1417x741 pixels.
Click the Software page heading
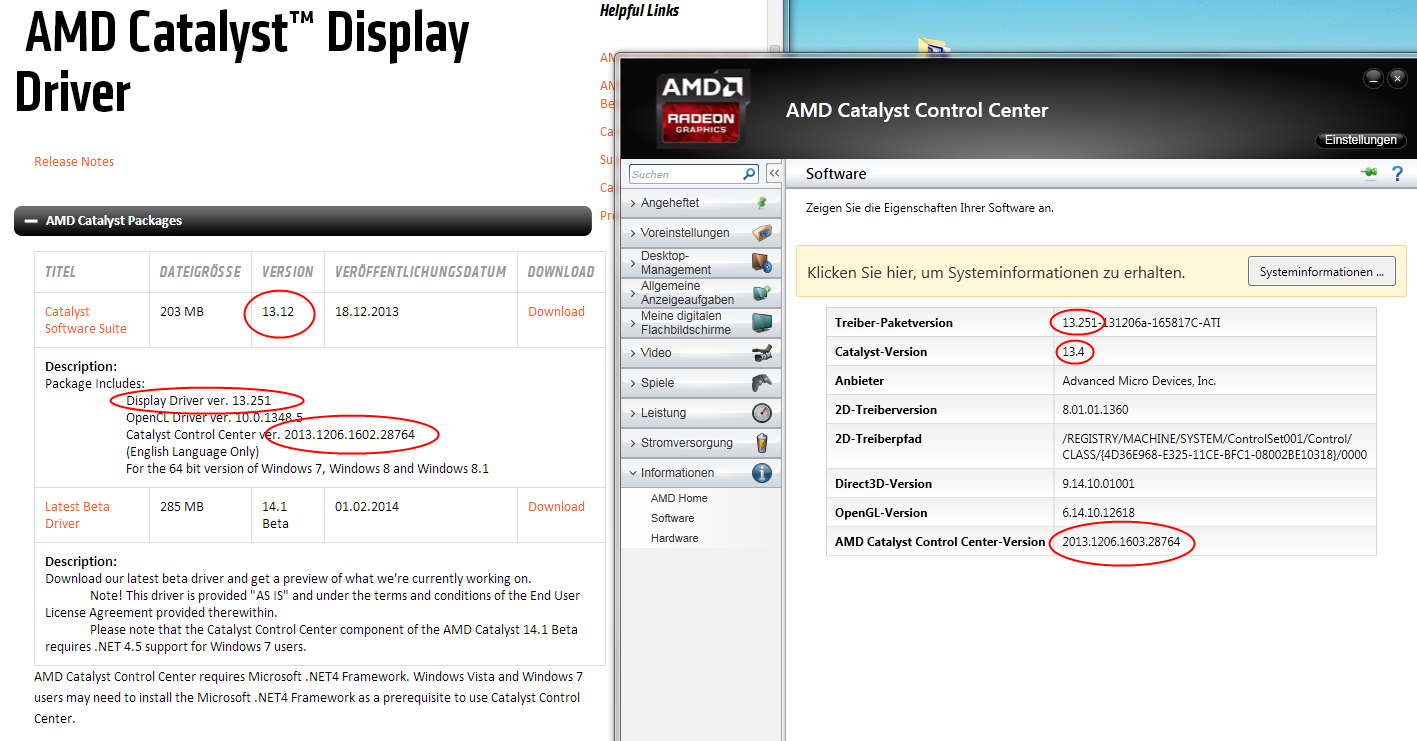click(x=836, y=173)
